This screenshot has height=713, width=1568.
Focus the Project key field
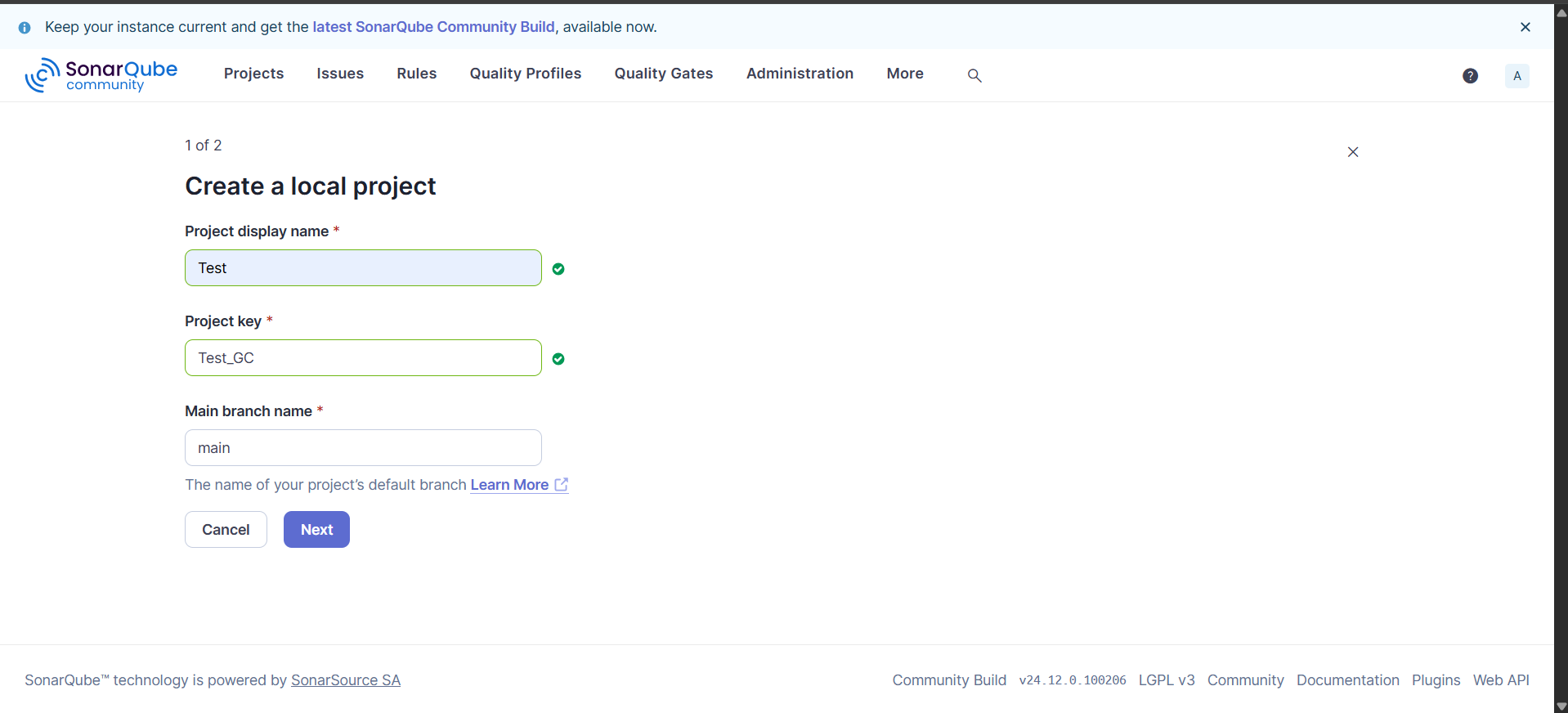(x=363, y=358)
